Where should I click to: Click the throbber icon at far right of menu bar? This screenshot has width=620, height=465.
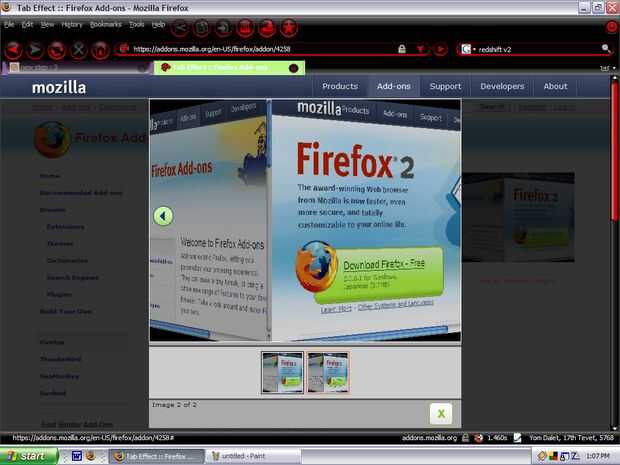(x=612, y=27)
